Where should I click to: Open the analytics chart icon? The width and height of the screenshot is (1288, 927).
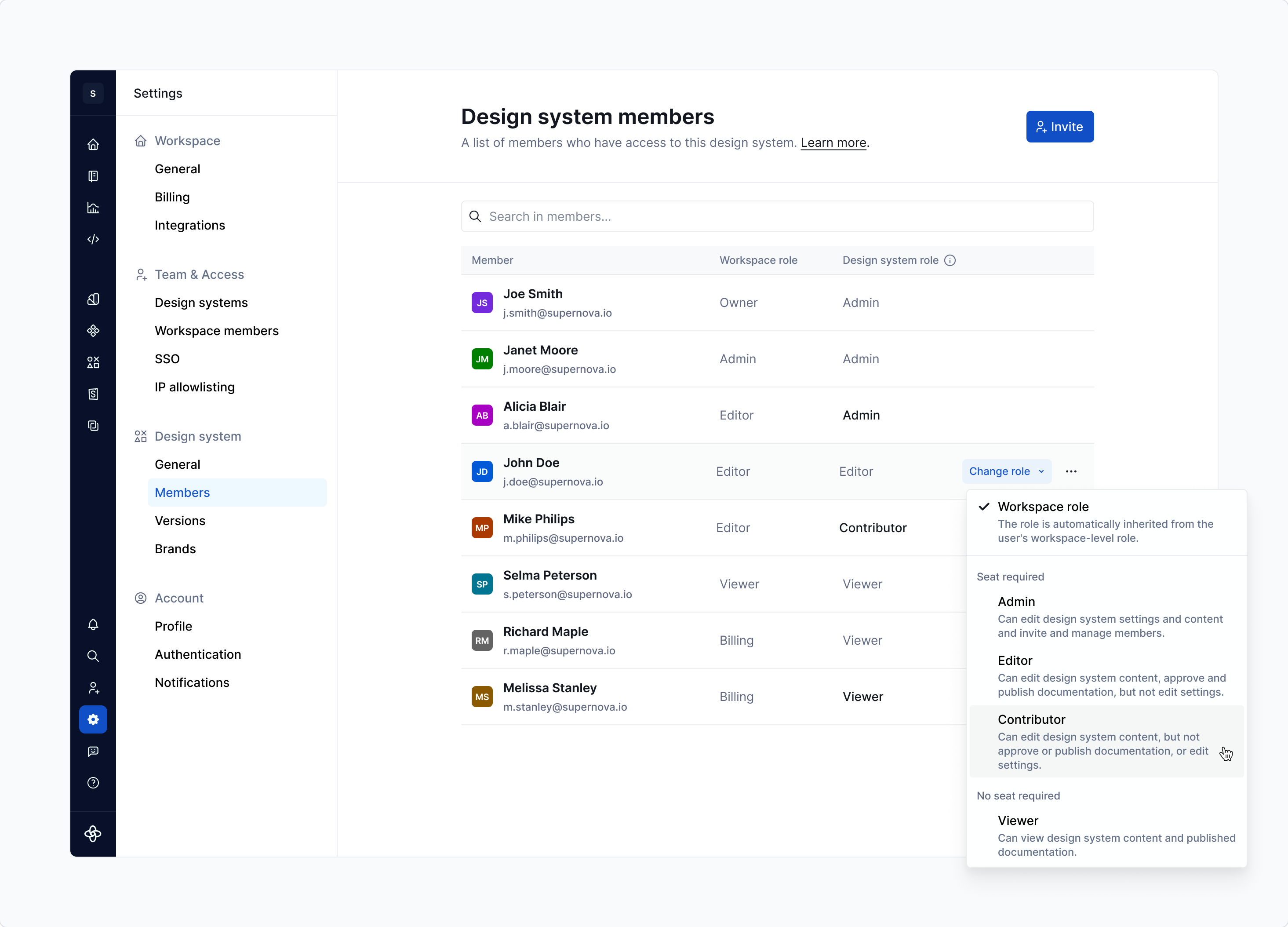click(x=93, y=207)
